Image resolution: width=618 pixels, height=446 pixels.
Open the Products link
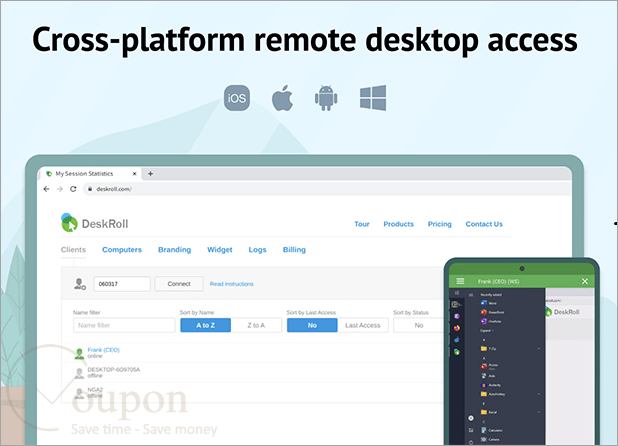[x=398, y=224]
